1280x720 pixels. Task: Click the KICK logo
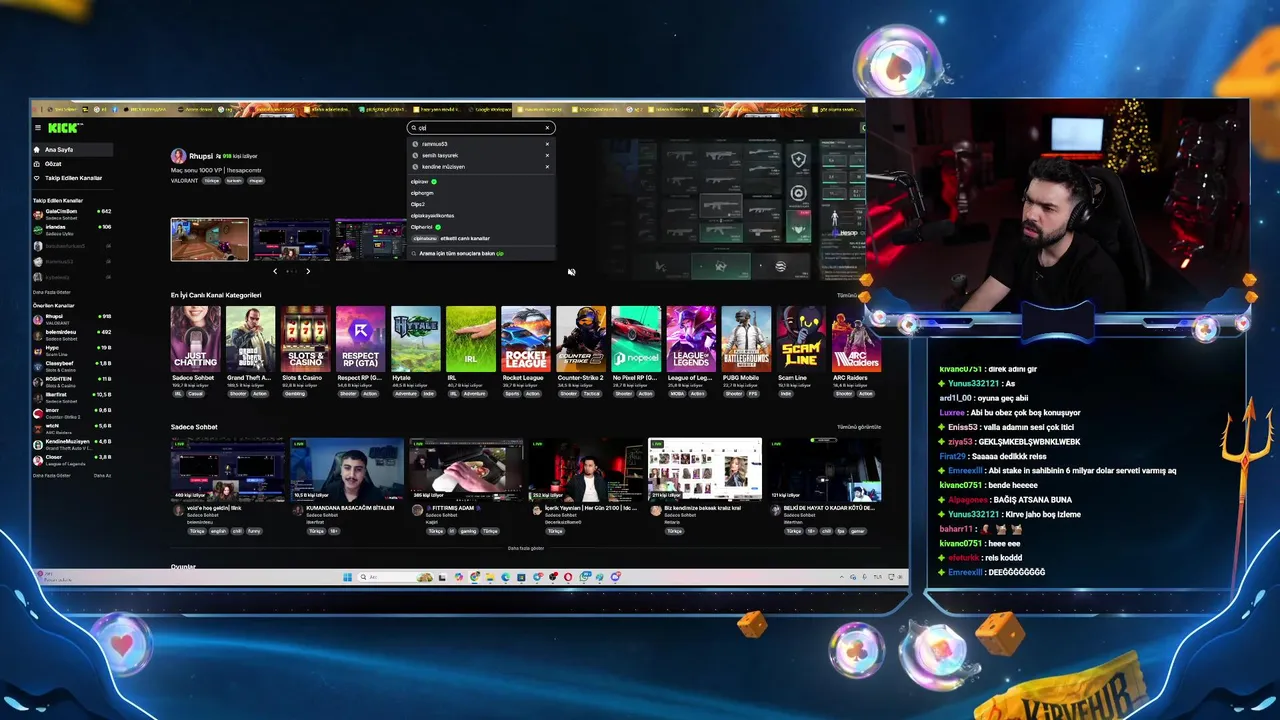[64, 128]
